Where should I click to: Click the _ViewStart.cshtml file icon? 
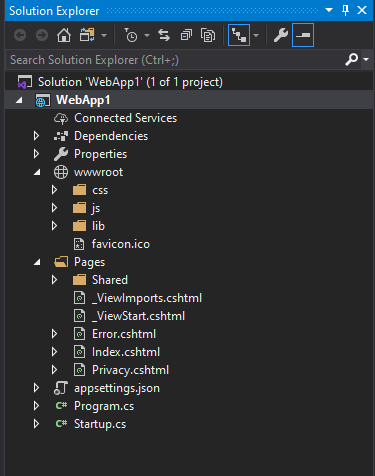[79, 316]
